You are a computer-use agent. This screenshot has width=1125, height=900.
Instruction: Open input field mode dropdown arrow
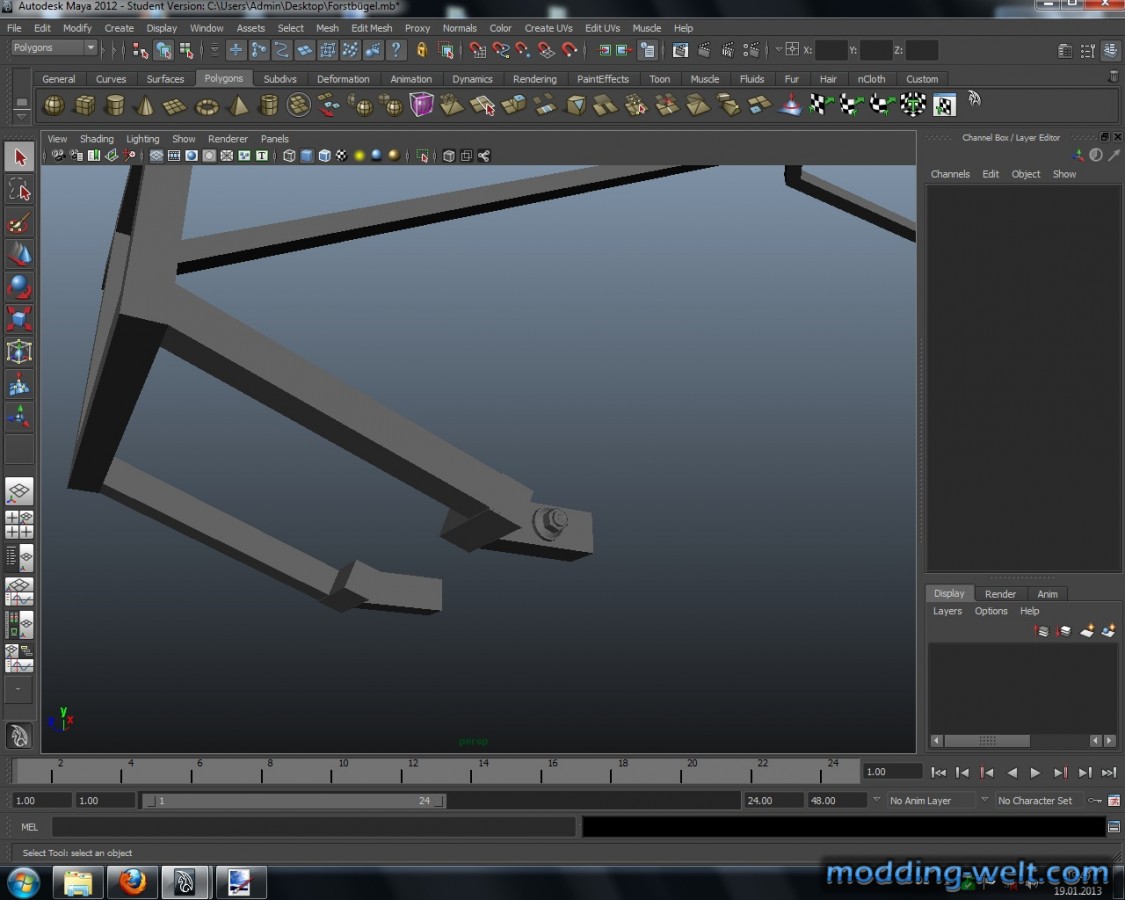[778, 50]
